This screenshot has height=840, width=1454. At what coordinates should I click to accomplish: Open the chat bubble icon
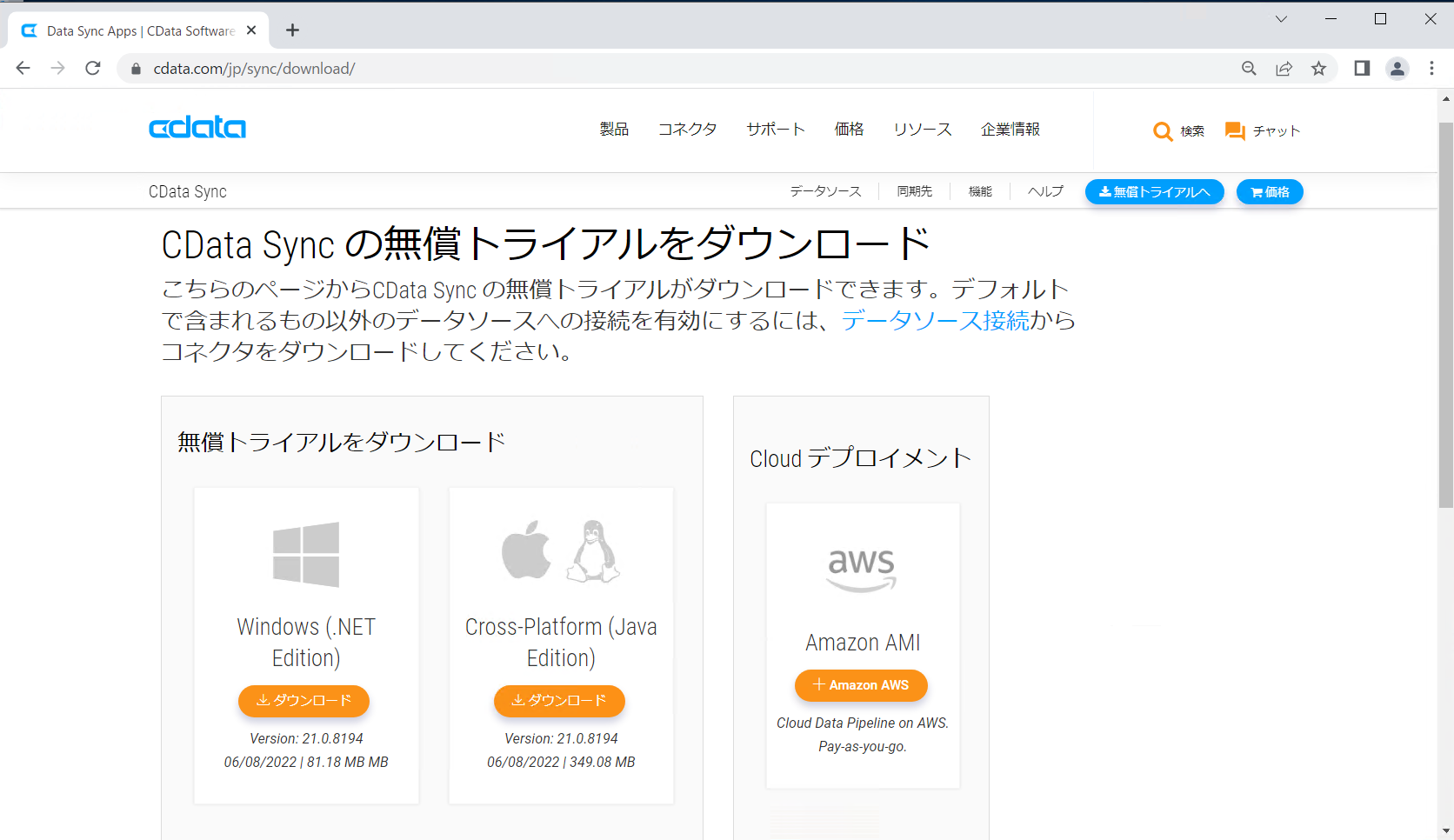1235,131
